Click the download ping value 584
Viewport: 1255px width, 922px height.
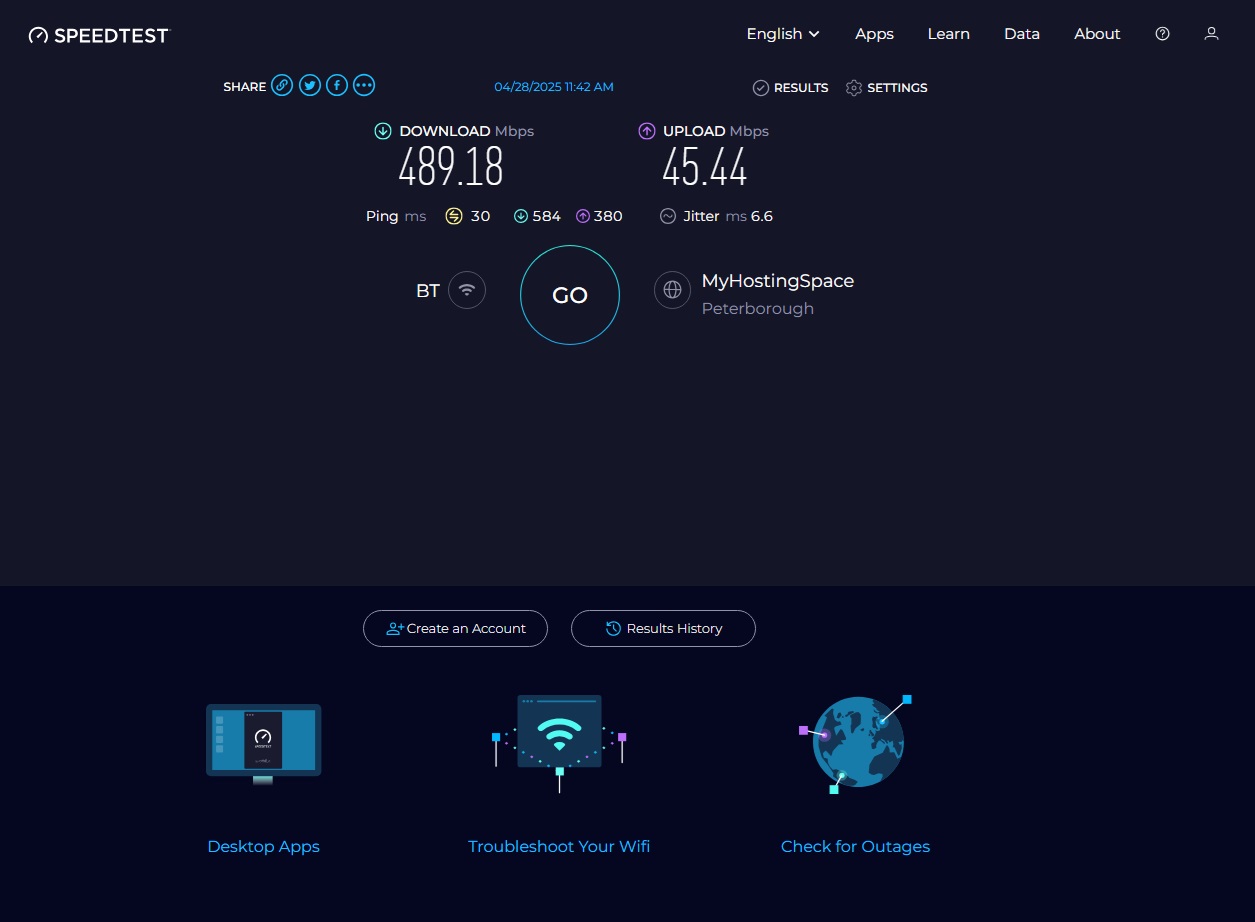547,216
